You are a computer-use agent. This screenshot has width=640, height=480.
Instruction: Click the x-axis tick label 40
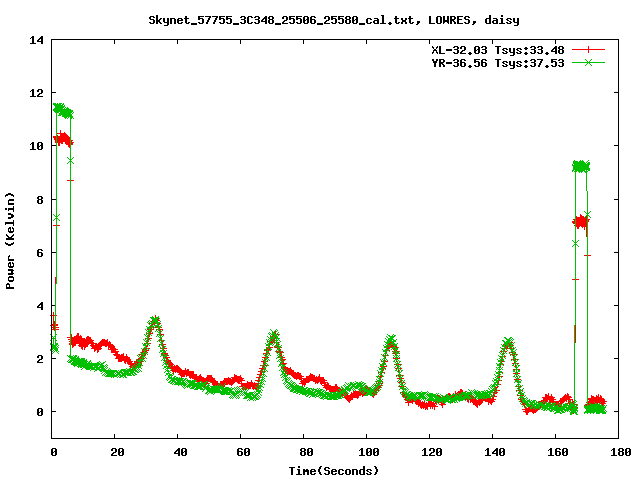click(180, 452)
